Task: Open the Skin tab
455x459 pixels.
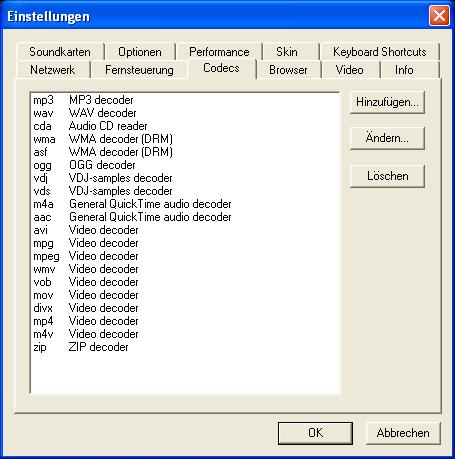Action: (x=287, y=52)
